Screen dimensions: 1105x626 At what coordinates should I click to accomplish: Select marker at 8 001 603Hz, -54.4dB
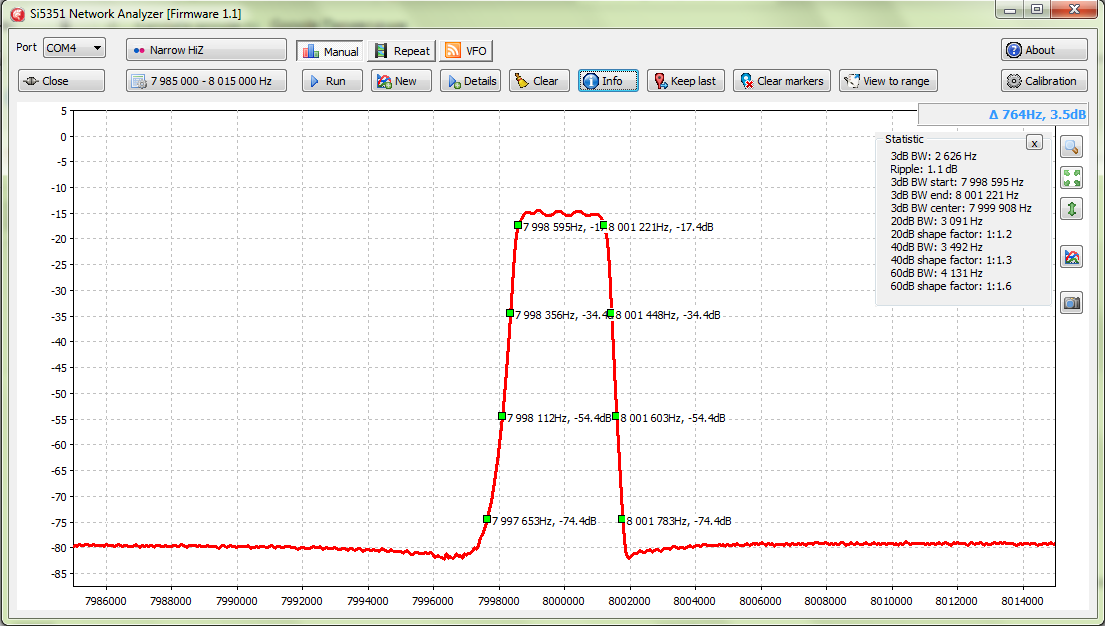pos(616,416)
